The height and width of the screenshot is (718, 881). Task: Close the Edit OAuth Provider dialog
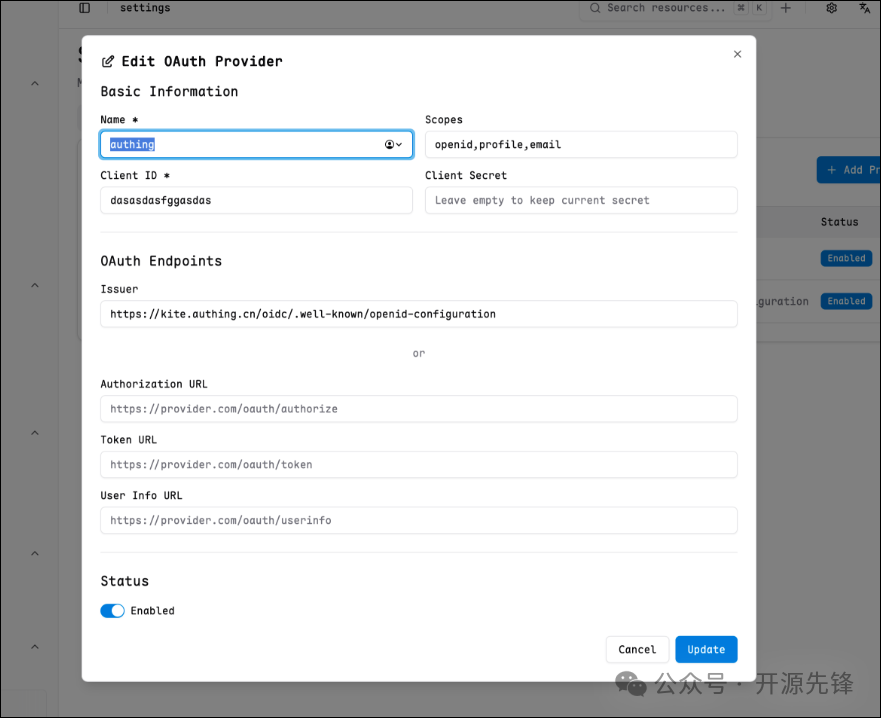coord(738,54)
